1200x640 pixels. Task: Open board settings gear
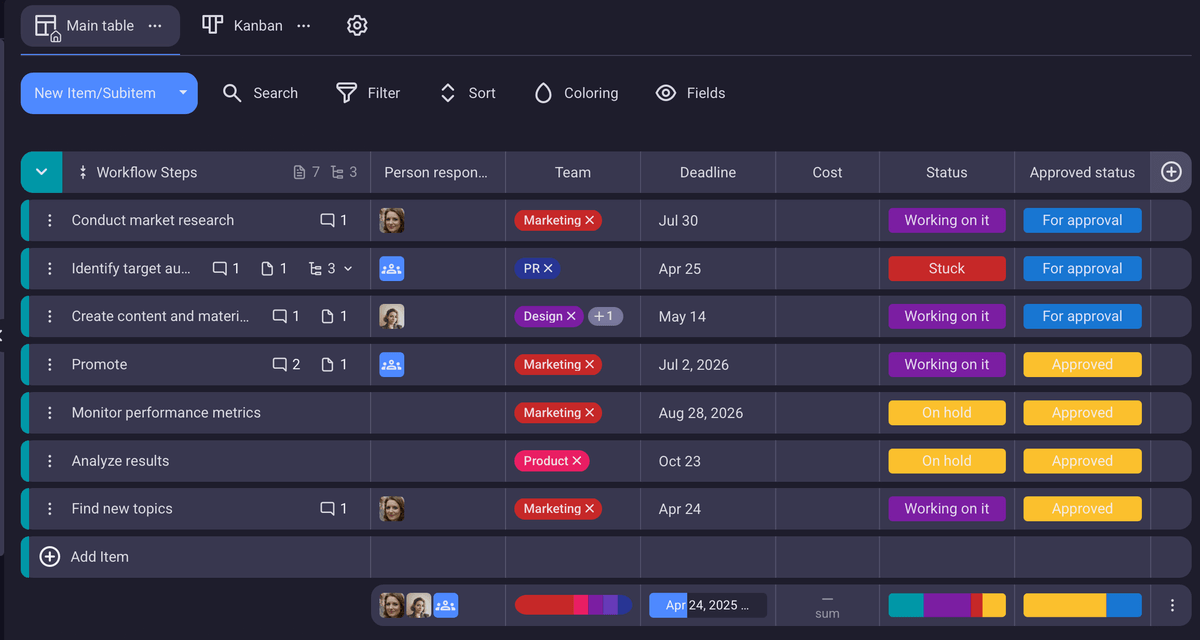[x=357, y=25]
